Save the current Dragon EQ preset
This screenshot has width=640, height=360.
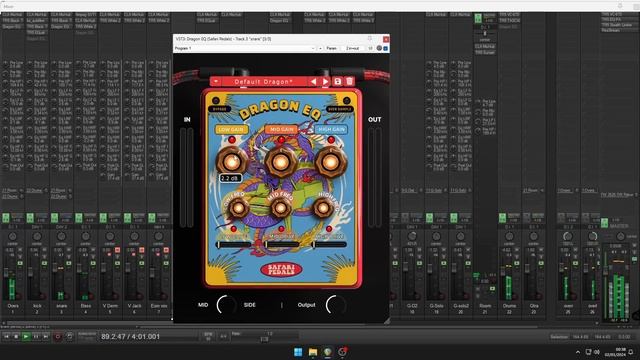338,82
